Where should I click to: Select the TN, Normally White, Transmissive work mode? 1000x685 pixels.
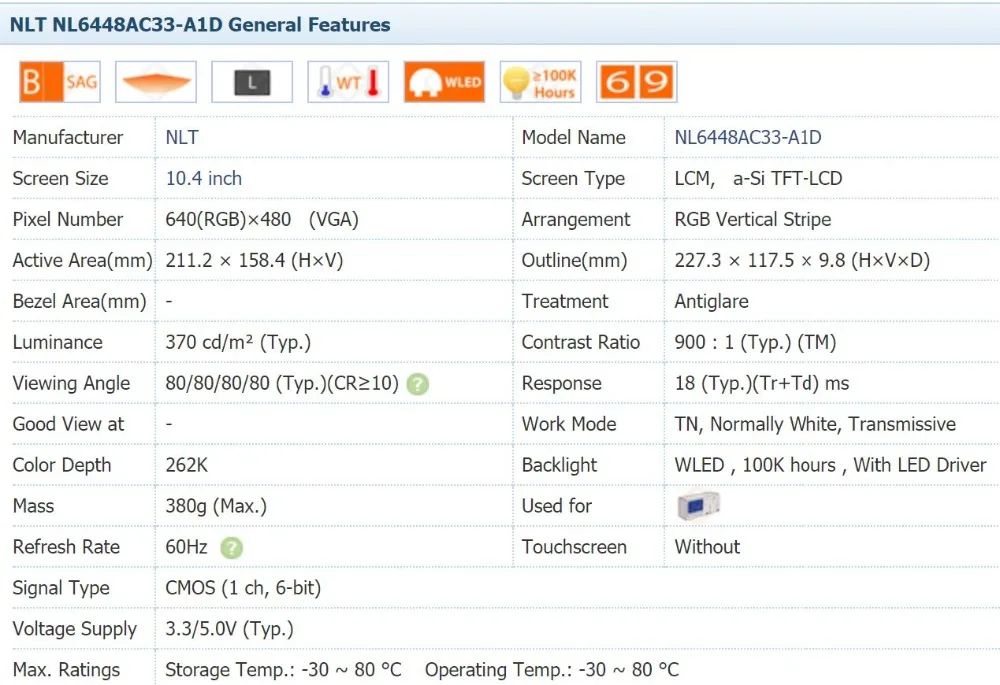[815, 424]
